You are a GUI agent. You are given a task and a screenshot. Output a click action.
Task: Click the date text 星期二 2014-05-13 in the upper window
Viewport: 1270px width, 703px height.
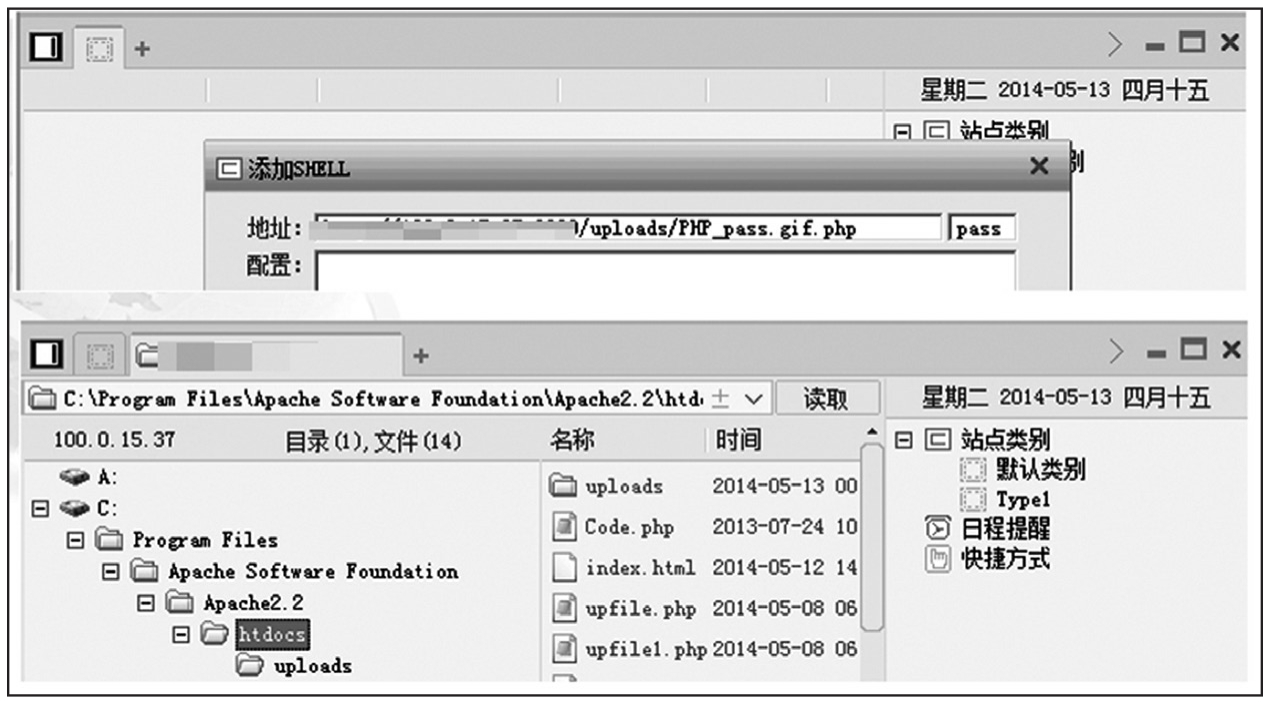click(x=1015, y=91)
